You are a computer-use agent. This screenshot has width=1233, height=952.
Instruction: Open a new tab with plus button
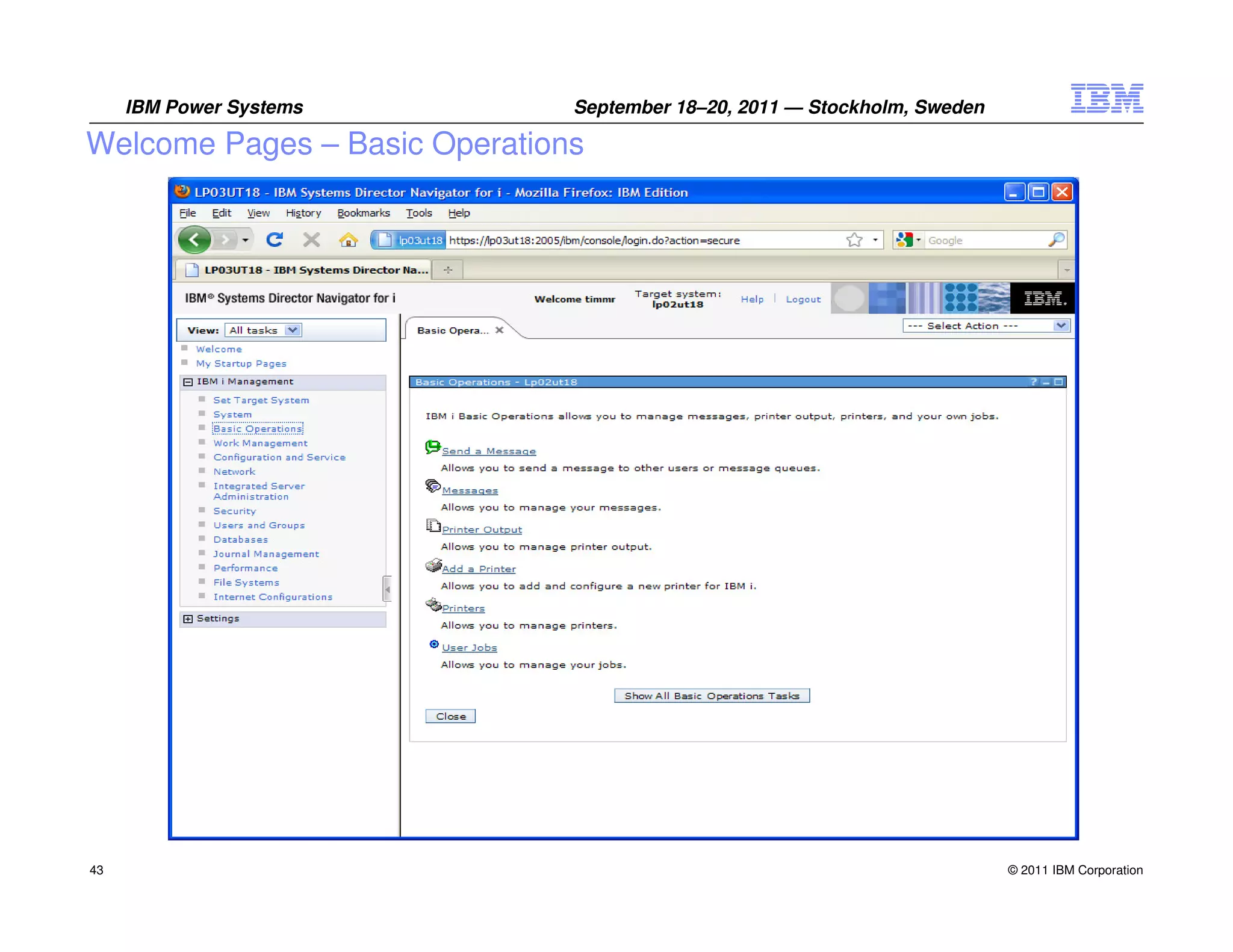click(x=448, y=270)
